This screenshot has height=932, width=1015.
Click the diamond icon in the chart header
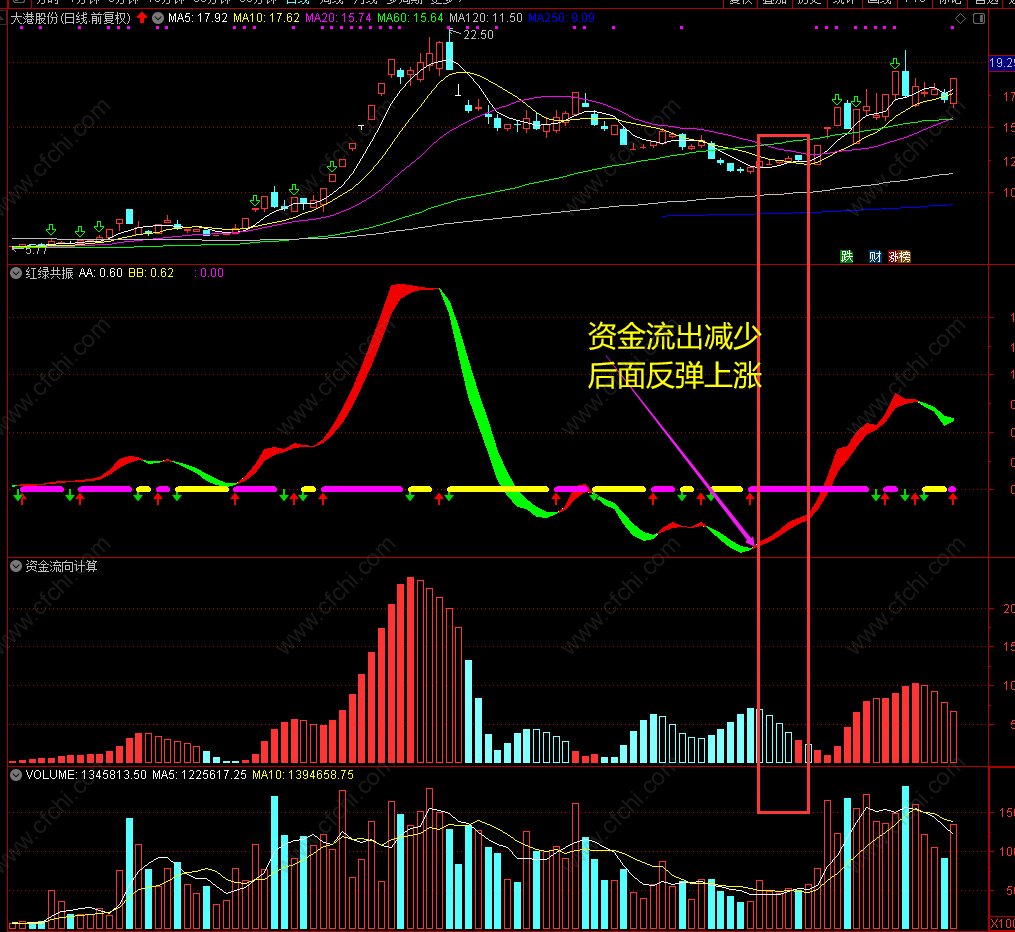[x=961, y=19]
